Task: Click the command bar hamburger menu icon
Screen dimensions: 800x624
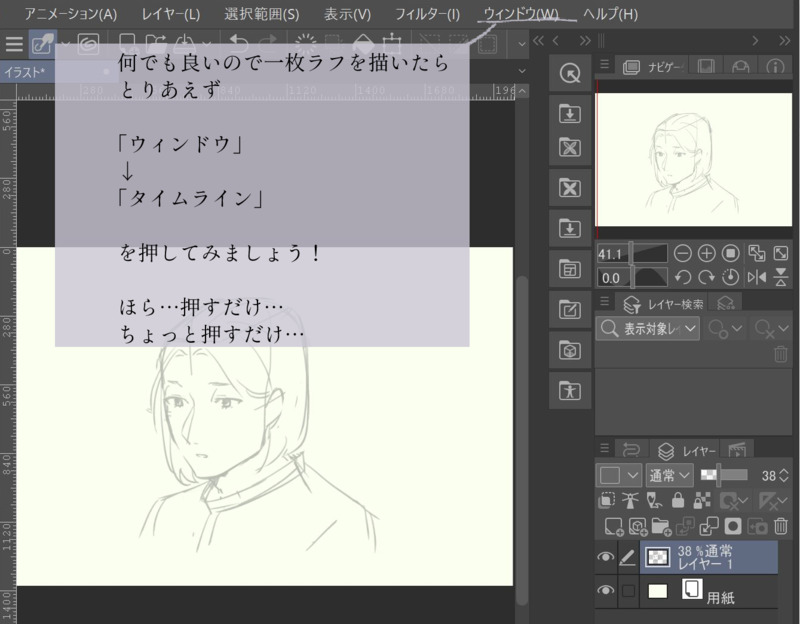Action: [14, 44]
